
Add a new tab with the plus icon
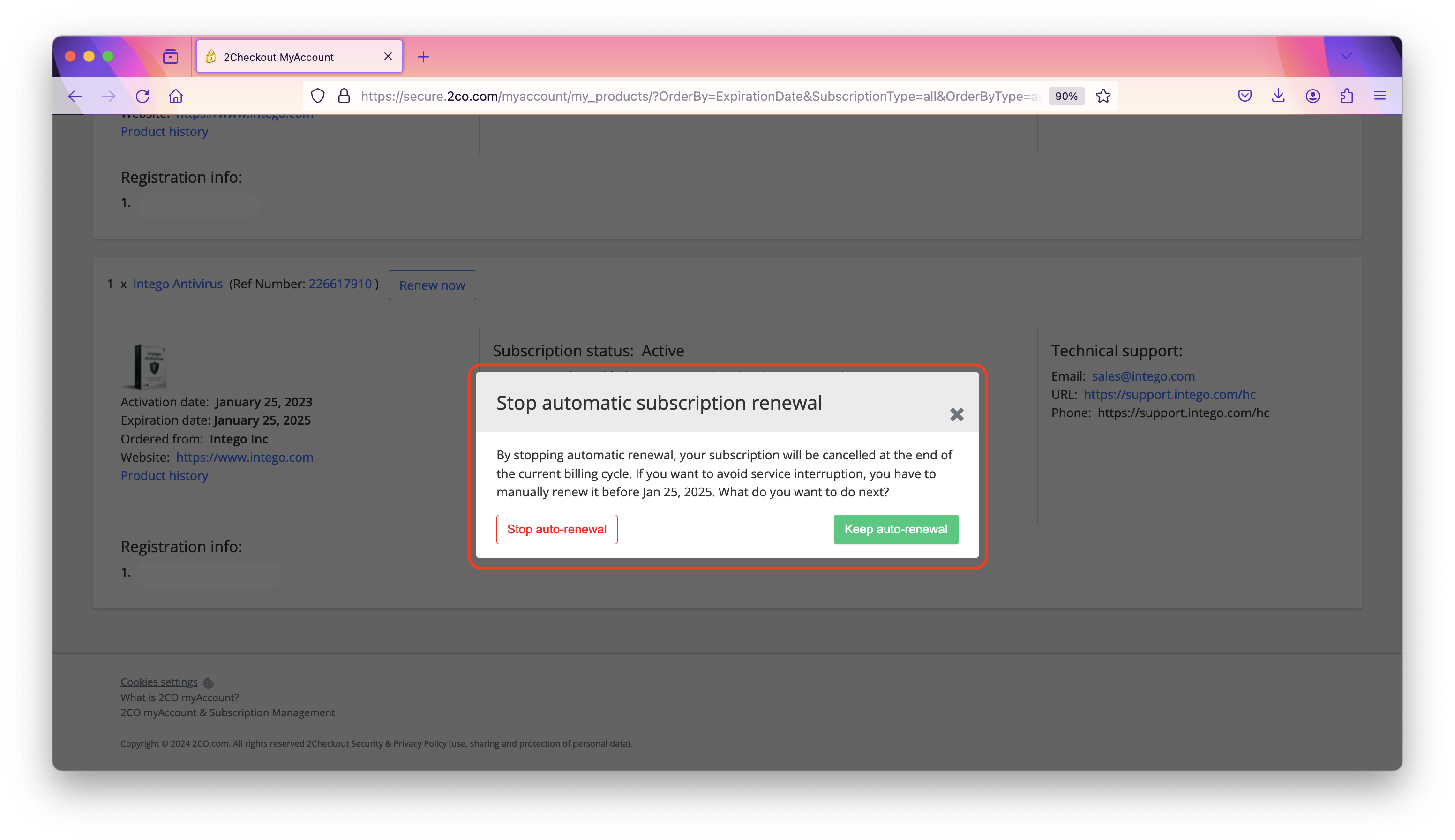(x=423, y=57)
